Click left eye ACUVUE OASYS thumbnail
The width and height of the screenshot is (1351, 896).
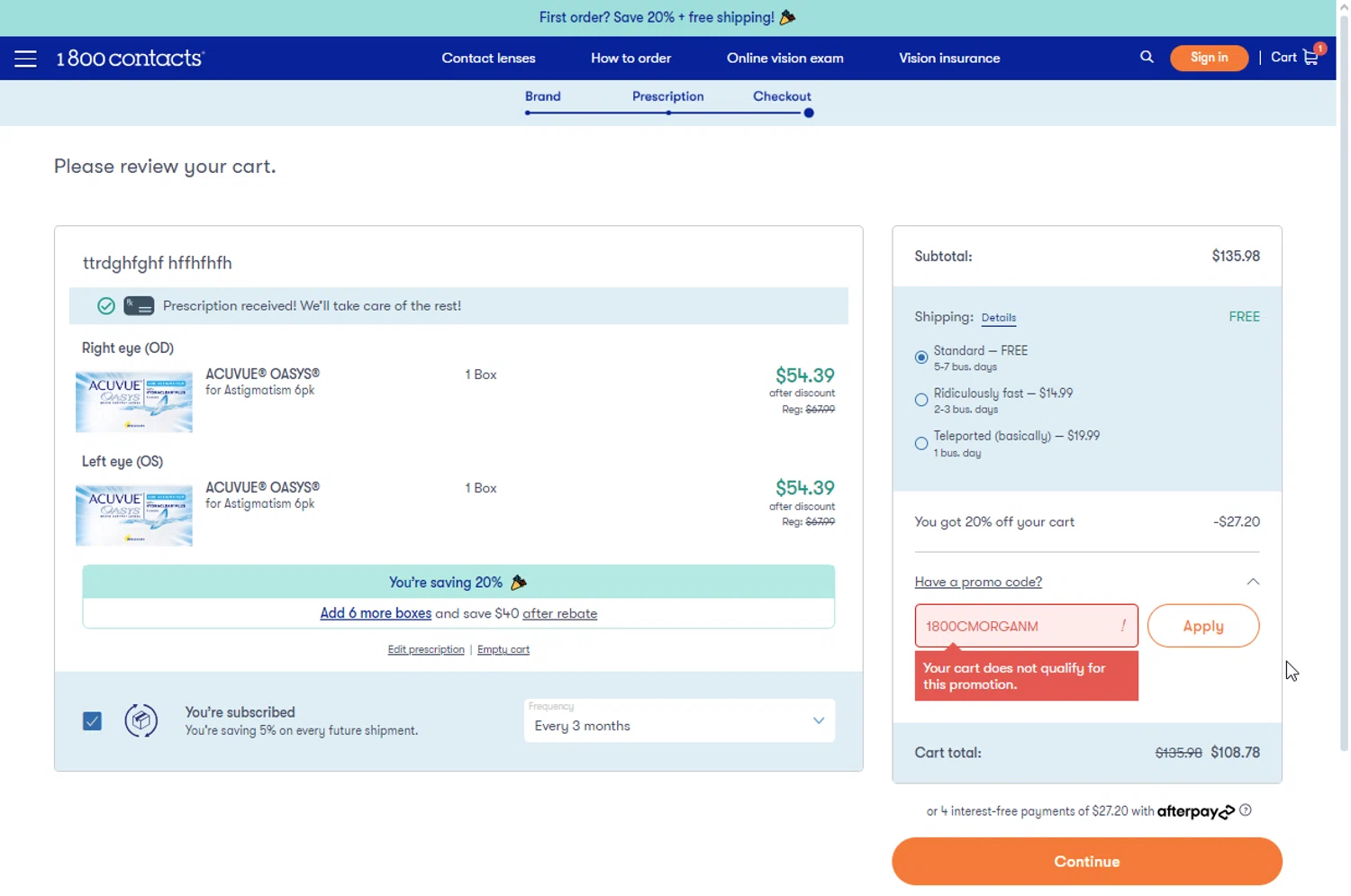point(134,515)
